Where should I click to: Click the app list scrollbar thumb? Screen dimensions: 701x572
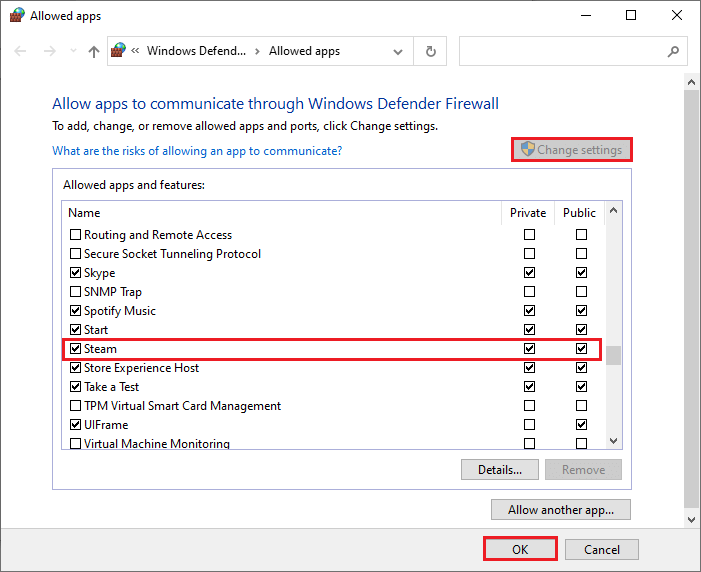pyautogui.click(x=613, y=356)
